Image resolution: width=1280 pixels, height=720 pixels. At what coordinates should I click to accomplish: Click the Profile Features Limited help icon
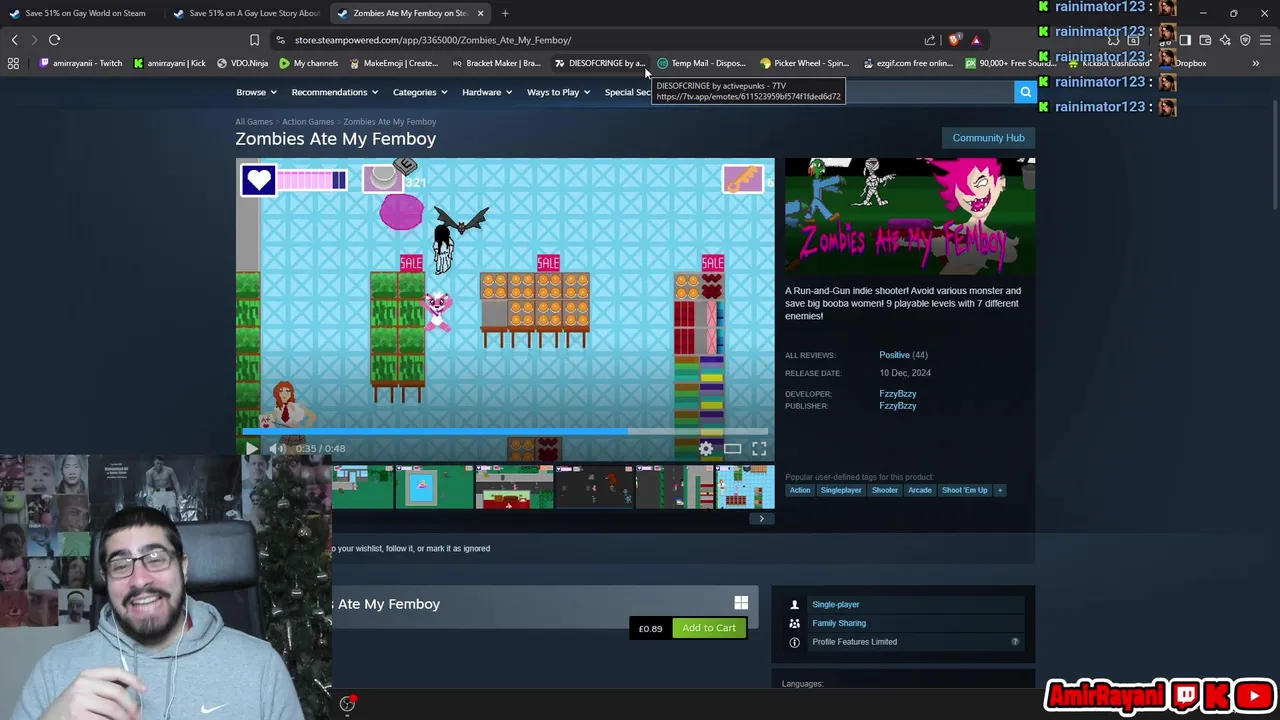[x=1015, y=642]
